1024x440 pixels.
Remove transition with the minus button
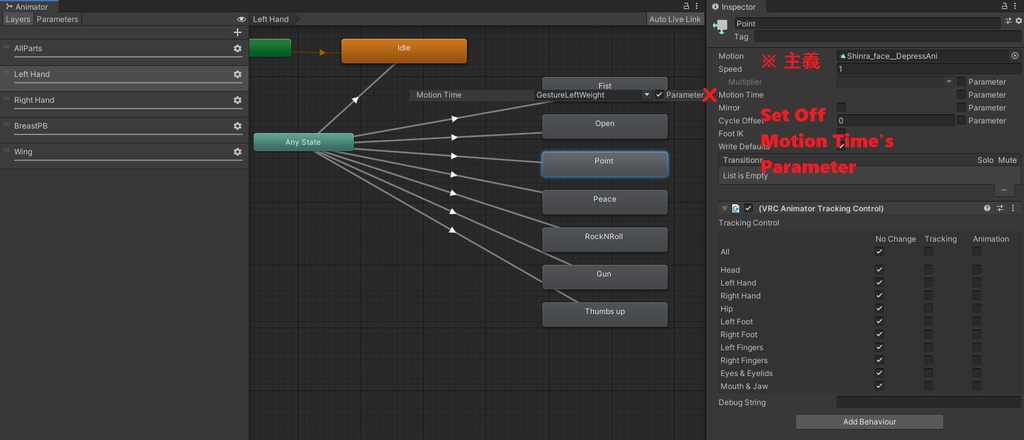click(x=1004, y=190)
